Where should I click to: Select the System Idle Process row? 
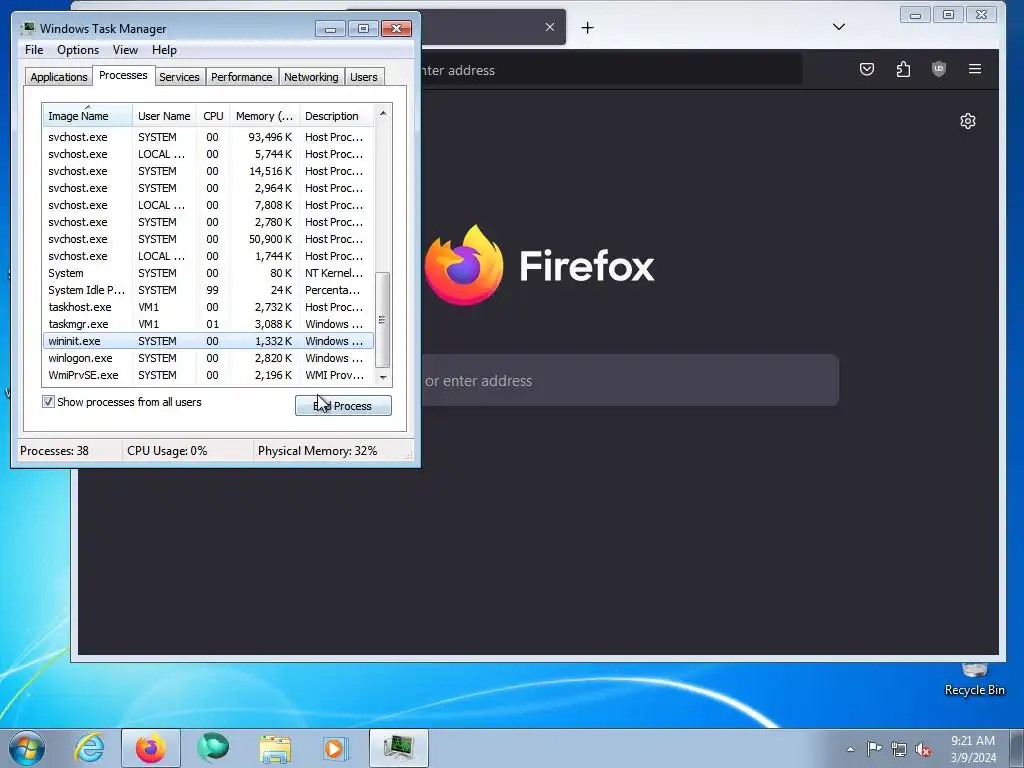pos(208,290)
